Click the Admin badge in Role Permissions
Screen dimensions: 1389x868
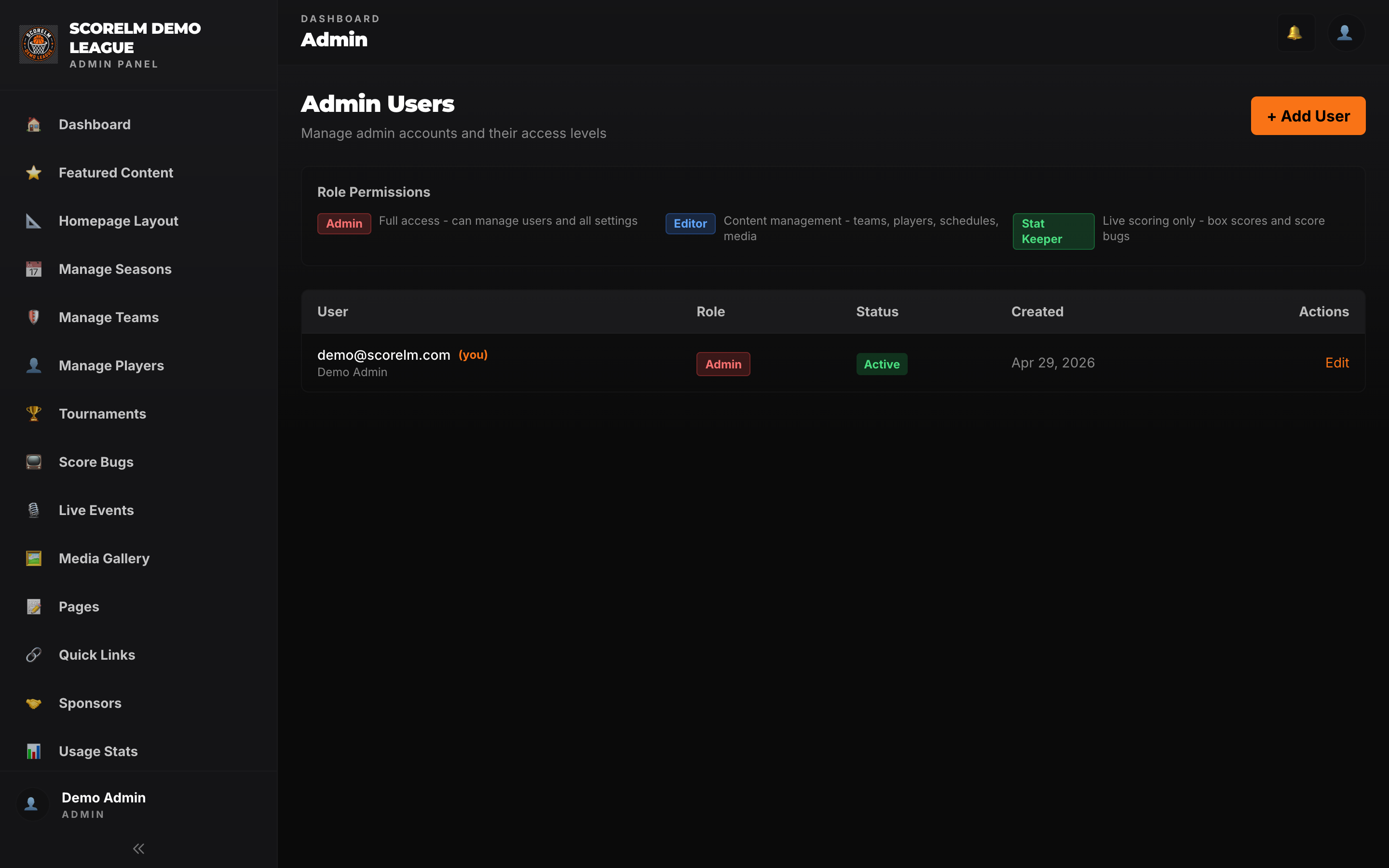(x=344, y=224)
